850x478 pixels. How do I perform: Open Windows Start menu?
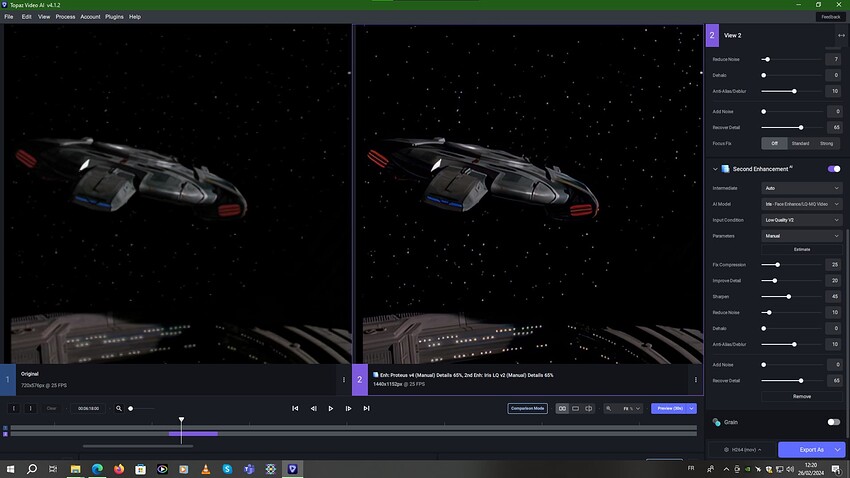coord(10,469)
